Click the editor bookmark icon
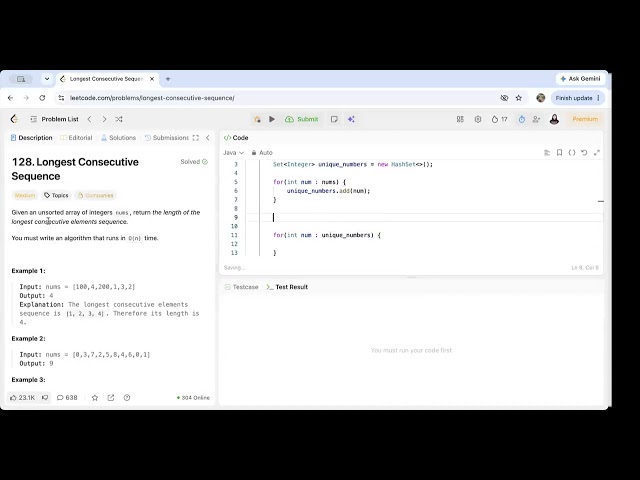The width and height of the screenshot is (640, 480). point(560,153)
